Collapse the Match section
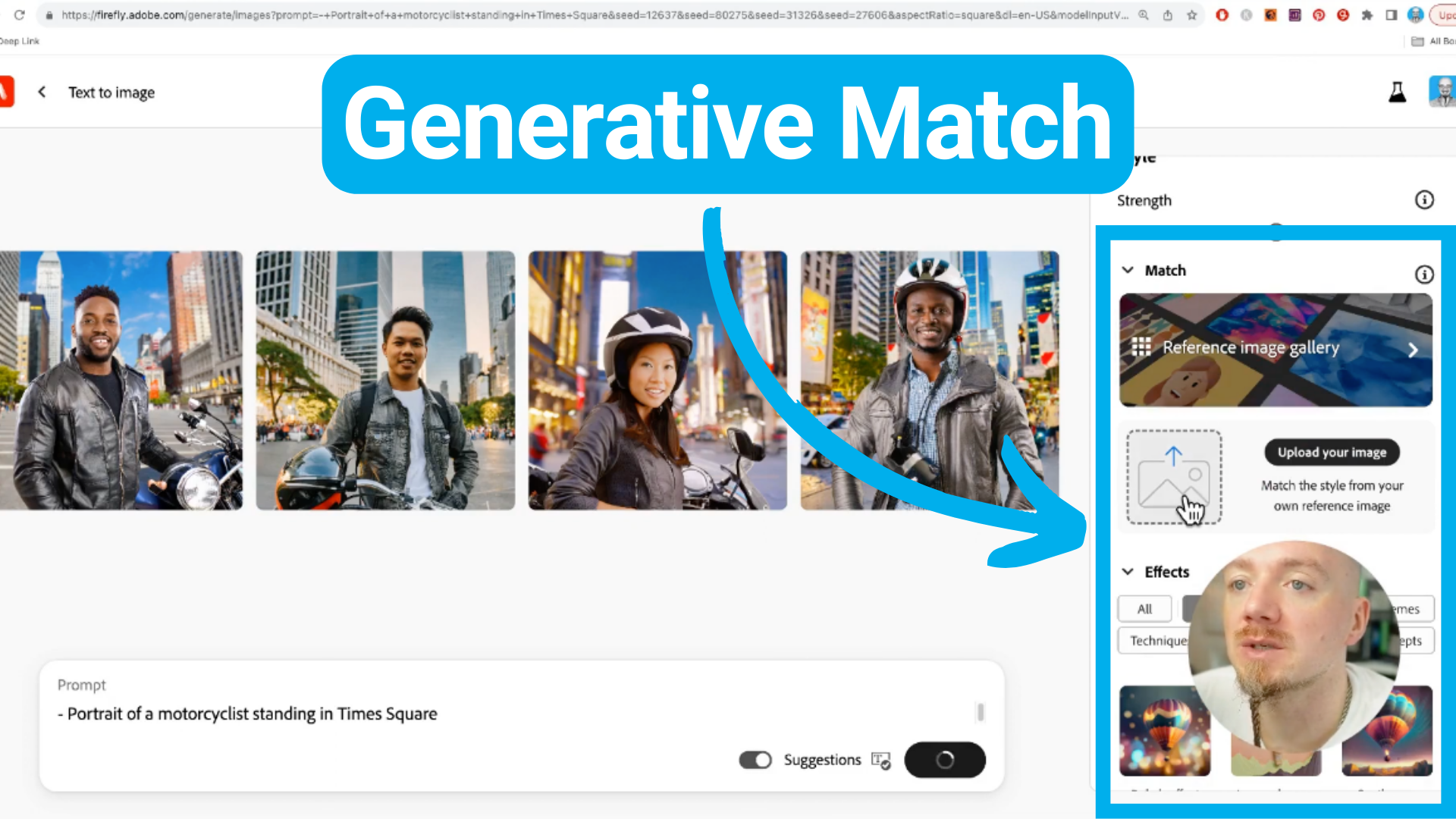1456x819 pixels. click(x=1128, y=270)
